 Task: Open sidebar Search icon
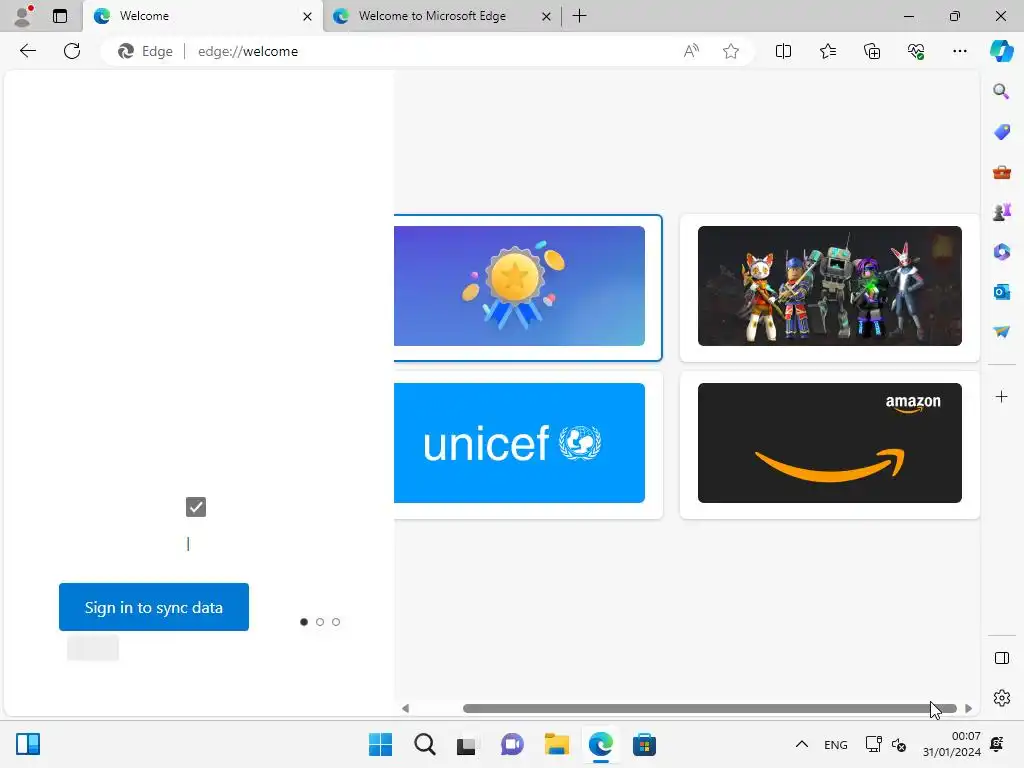[x=1001, y=91]
